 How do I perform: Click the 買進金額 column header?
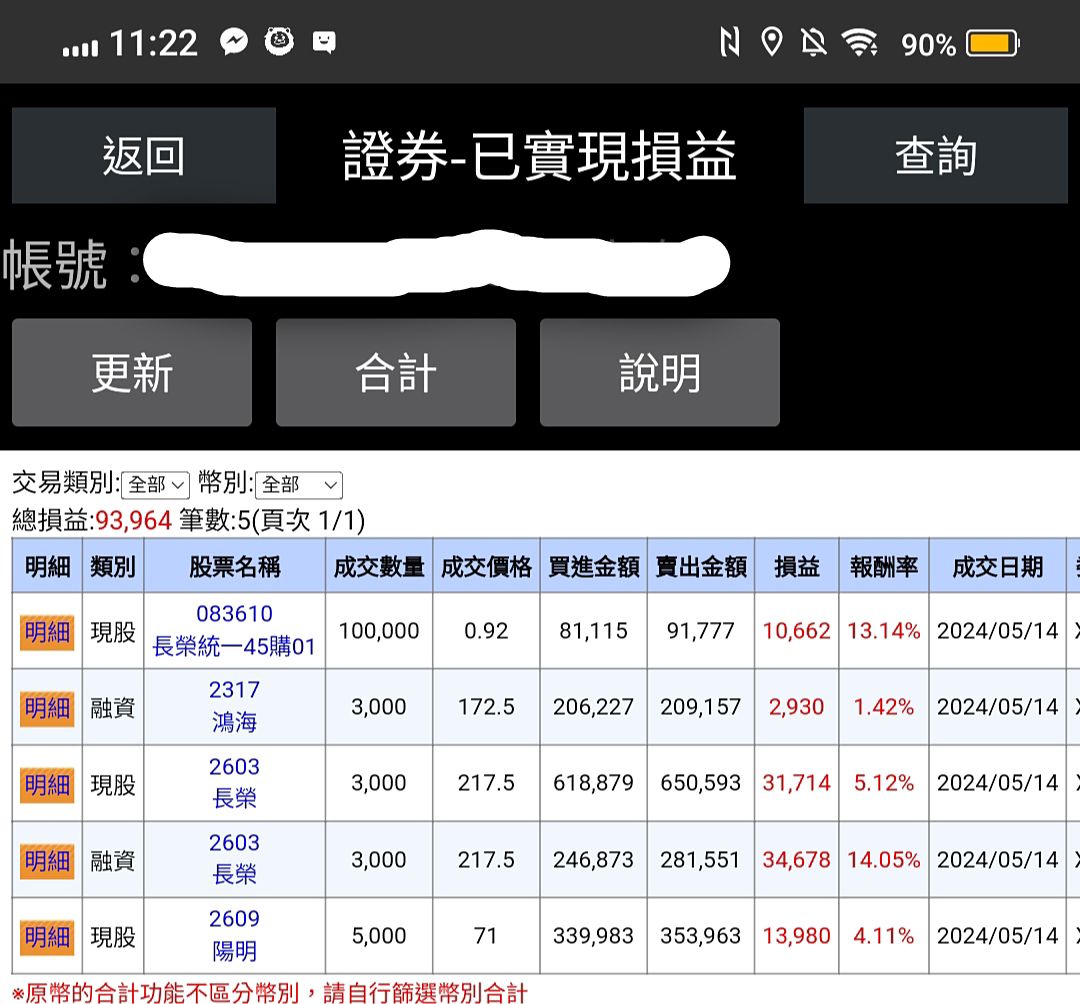tap(594, 566)
